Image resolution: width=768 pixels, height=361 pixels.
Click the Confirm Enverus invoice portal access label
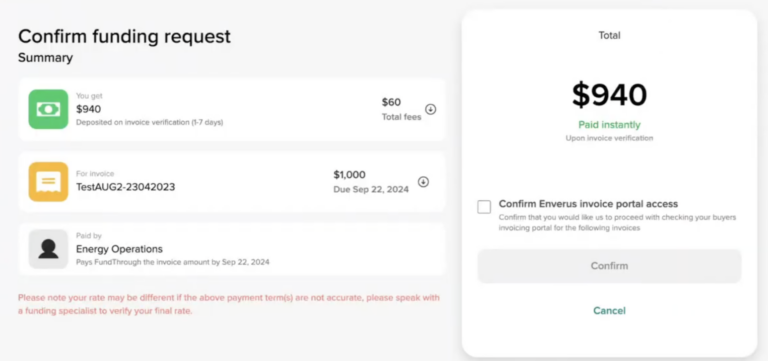point(588,204)
